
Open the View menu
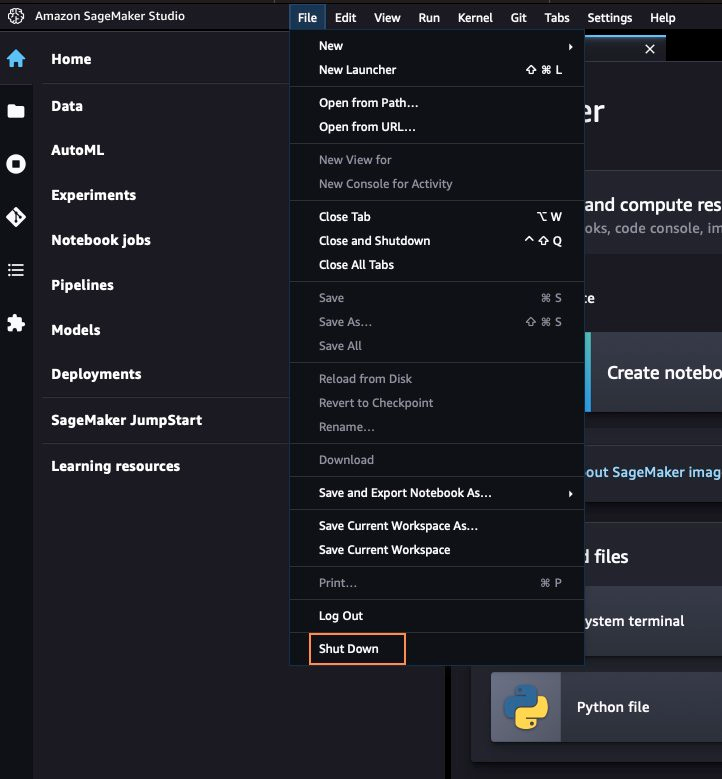(x=387, y=17)
